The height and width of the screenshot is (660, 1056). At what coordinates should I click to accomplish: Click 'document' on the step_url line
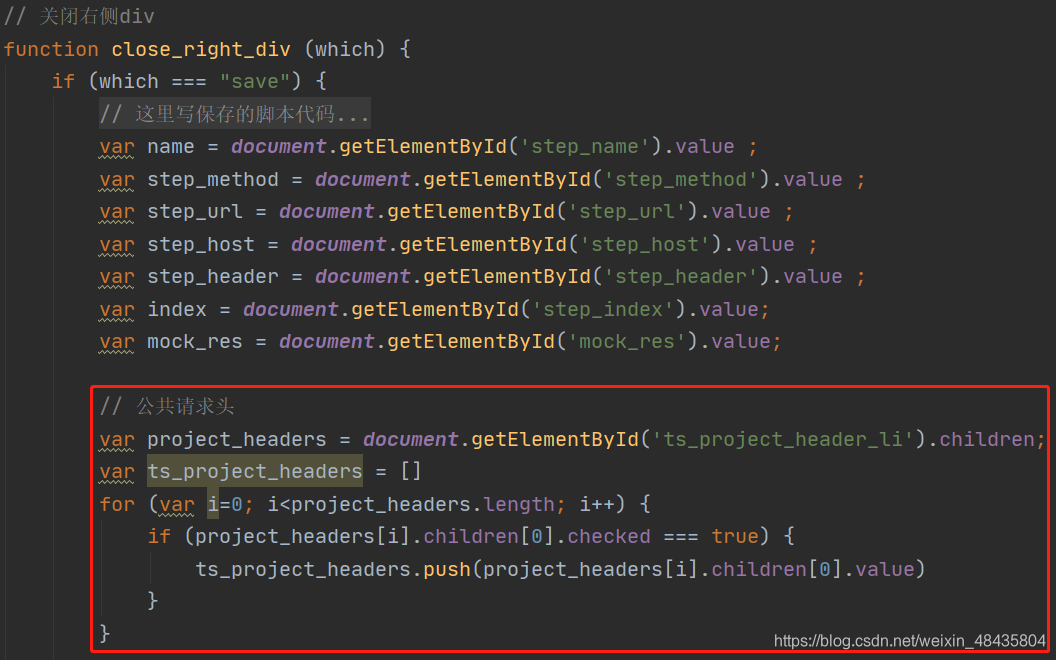[x=327, y=211]
